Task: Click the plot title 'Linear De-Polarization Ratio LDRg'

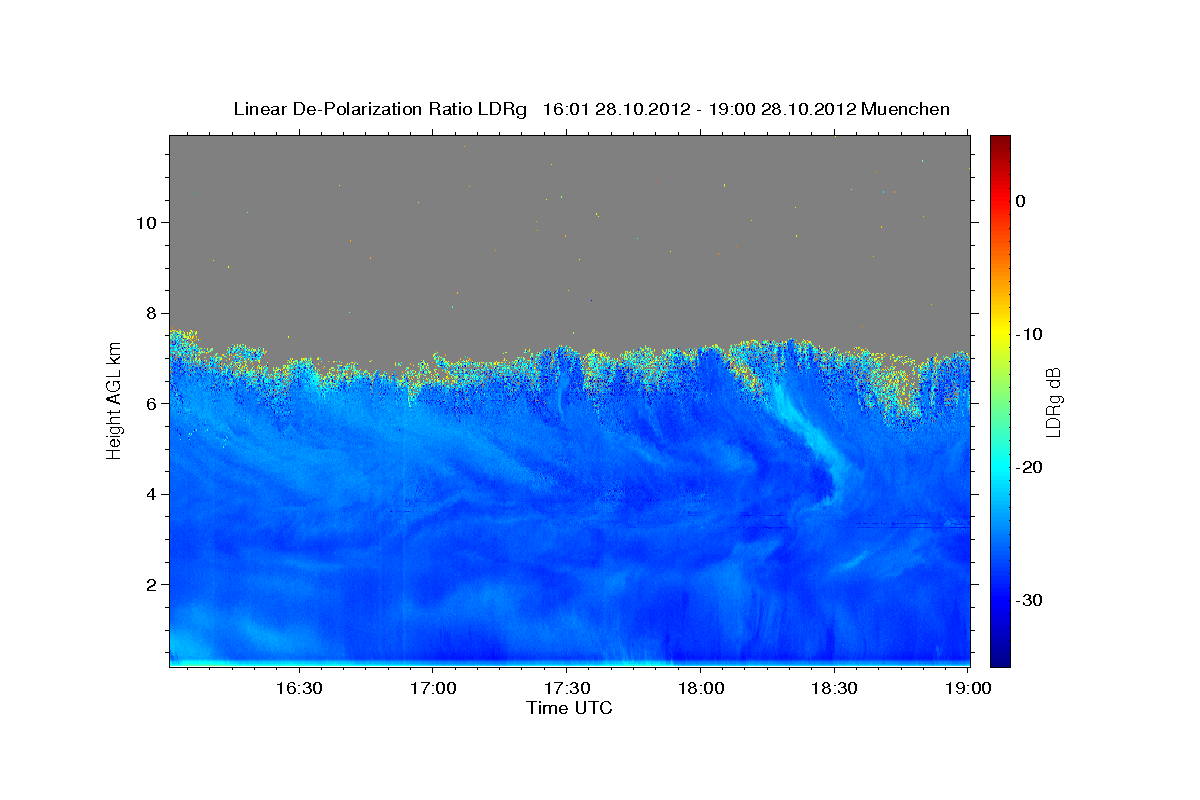Action: pyautogui.click(x=380, y=109)
